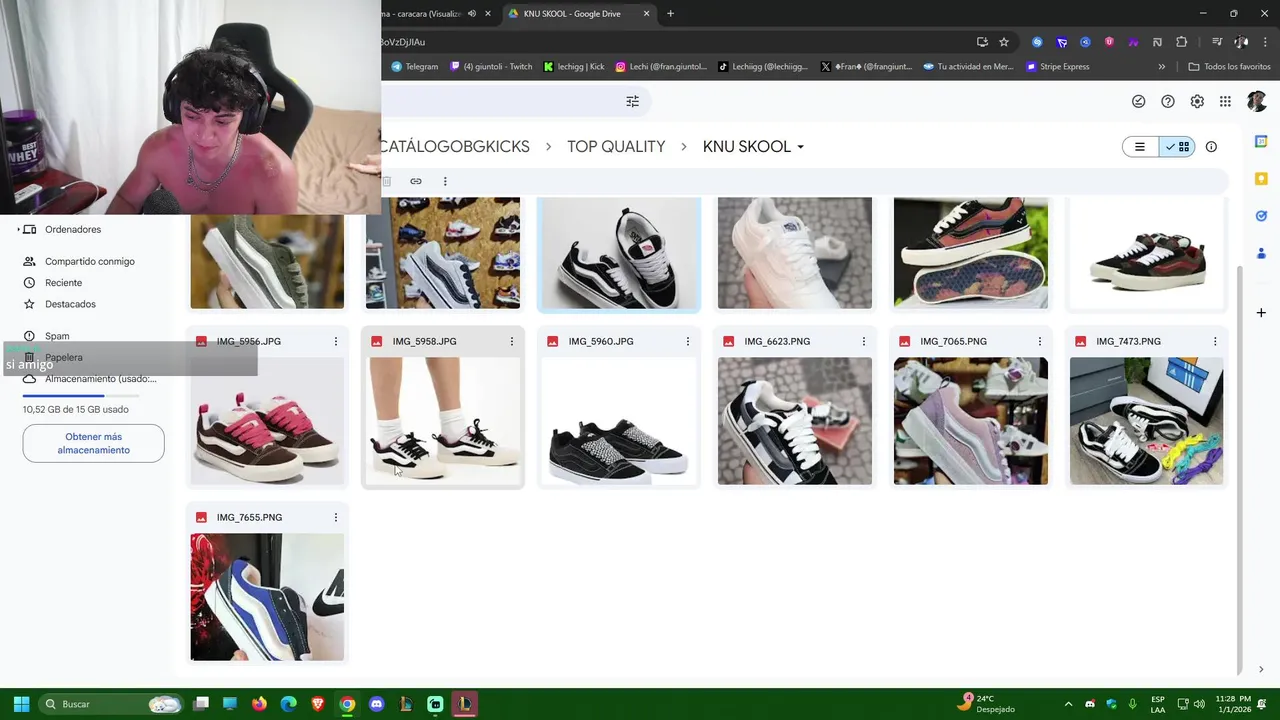Open more actions for IMG_7065.PNG
The height and width of the screenshot is (720, 1280).
click(1040, 341)
